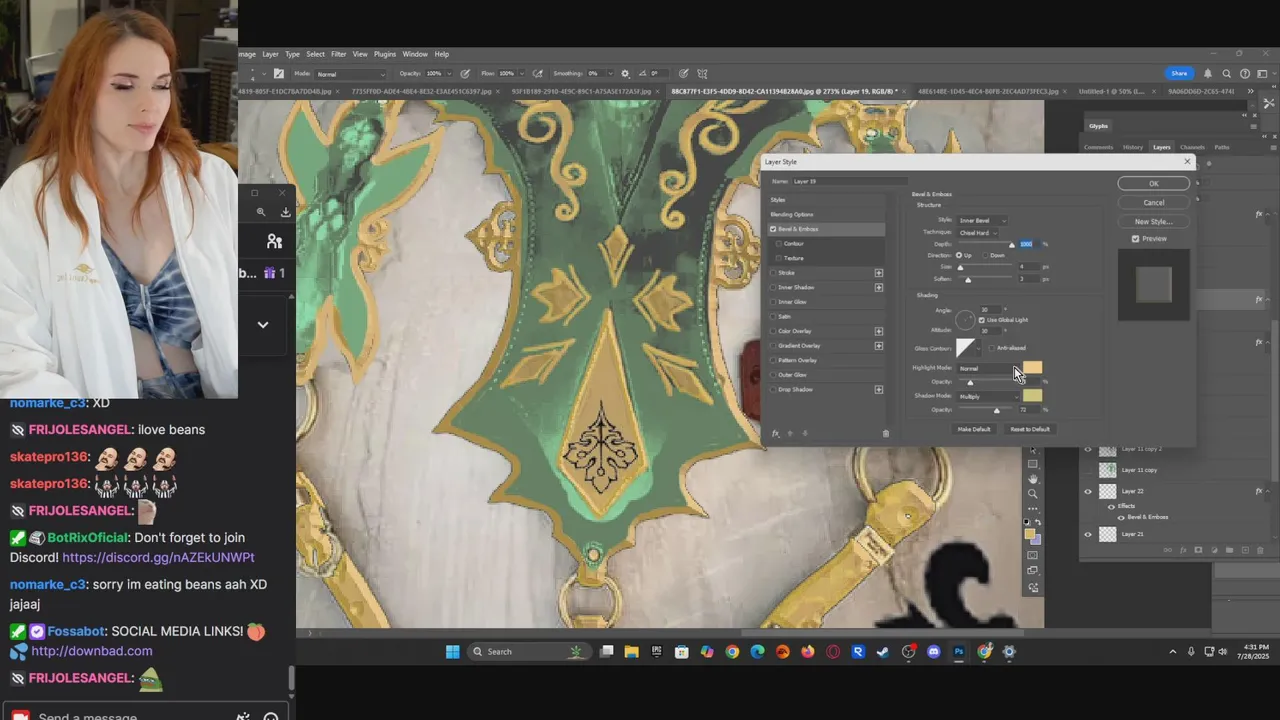Viewport: 1280px width, 720px height.
Task: Expand chat panel chevron under webcam
Action: pos(263,324)
